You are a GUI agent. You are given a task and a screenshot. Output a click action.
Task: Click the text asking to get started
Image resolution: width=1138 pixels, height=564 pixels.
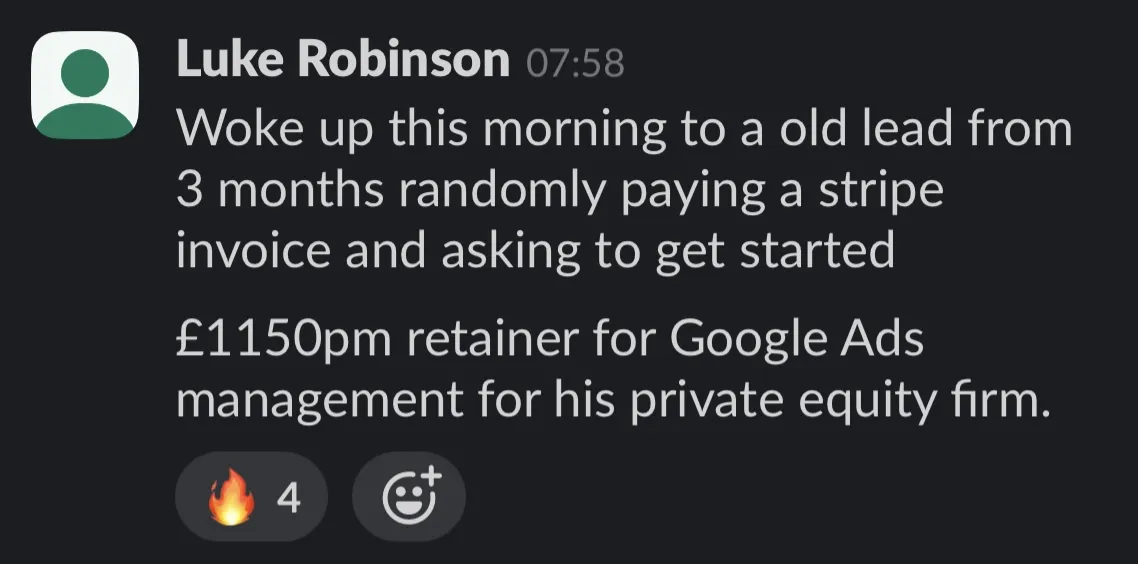(667, 251)
